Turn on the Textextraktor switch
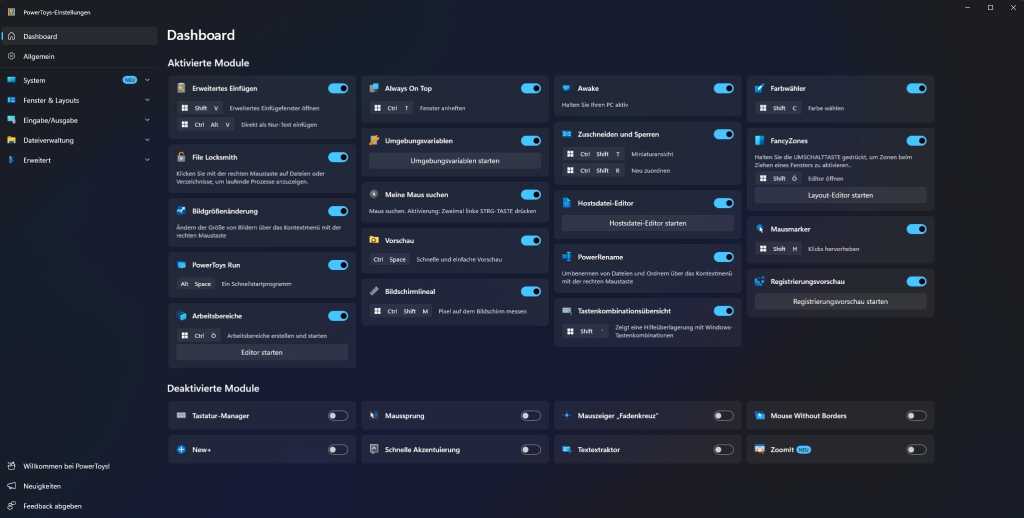 tap(723, 449)
